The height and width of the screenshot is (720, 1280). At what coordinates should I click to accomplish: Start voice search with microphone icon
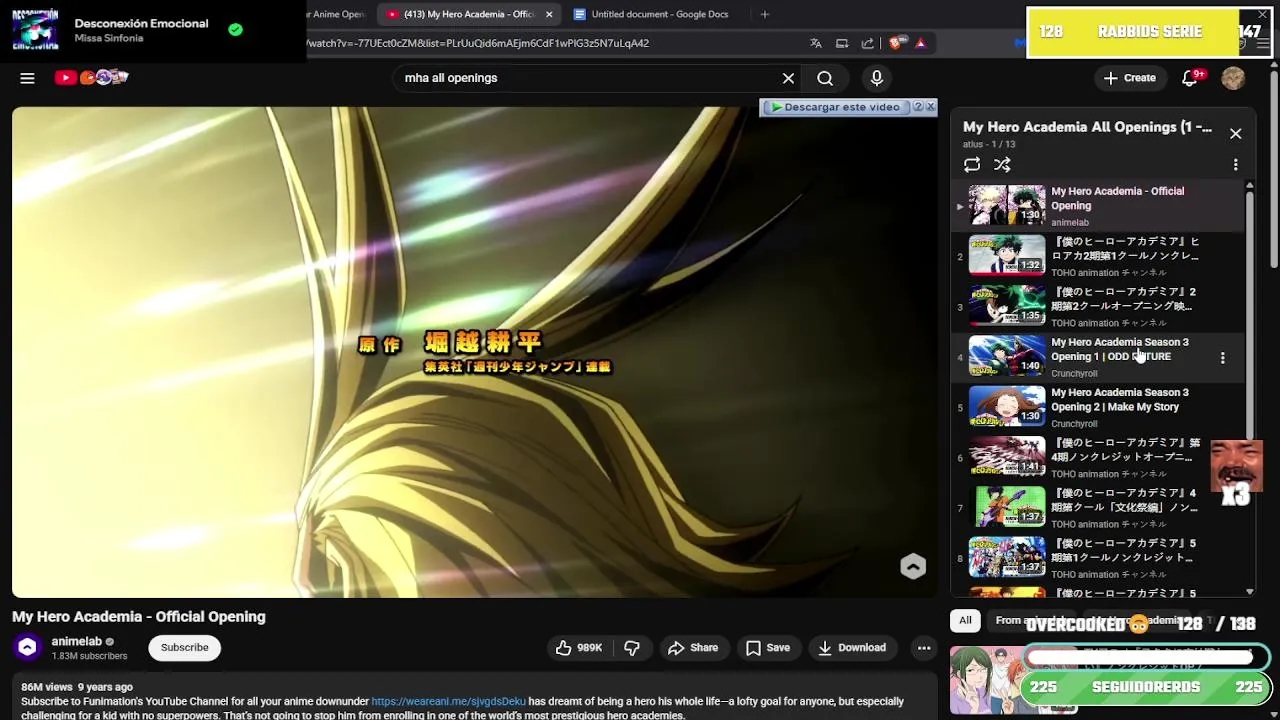pyautogui.click(x=877, y=78)
